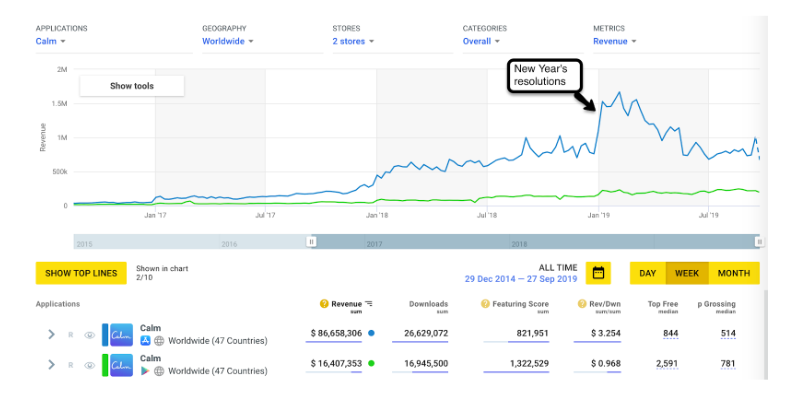The width and height of the screenshot is (807, 399).
Task: Click the Top Free median value 2,591
Action: 668,363
